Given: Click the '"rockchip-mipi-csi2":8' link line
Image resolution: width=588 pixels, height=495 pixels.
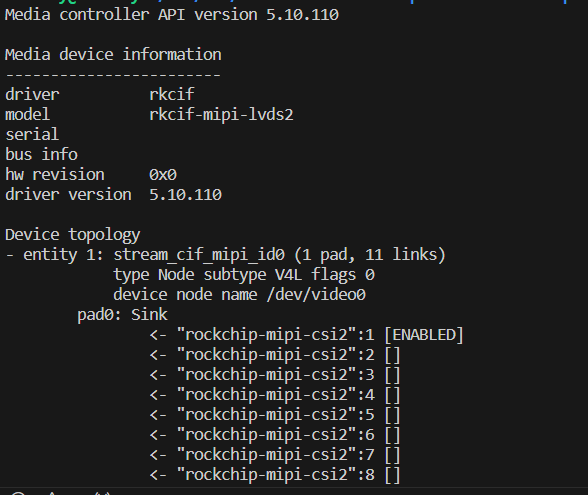Looking at the screenshot, I should [275, 475].
